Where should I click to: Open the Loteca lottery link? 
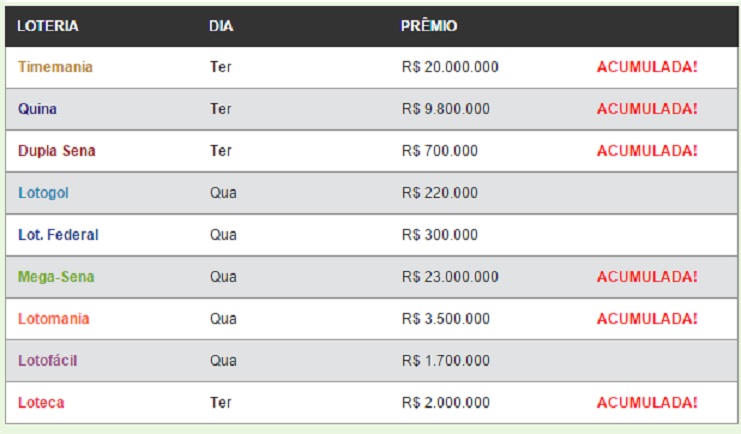coord(41,403)
